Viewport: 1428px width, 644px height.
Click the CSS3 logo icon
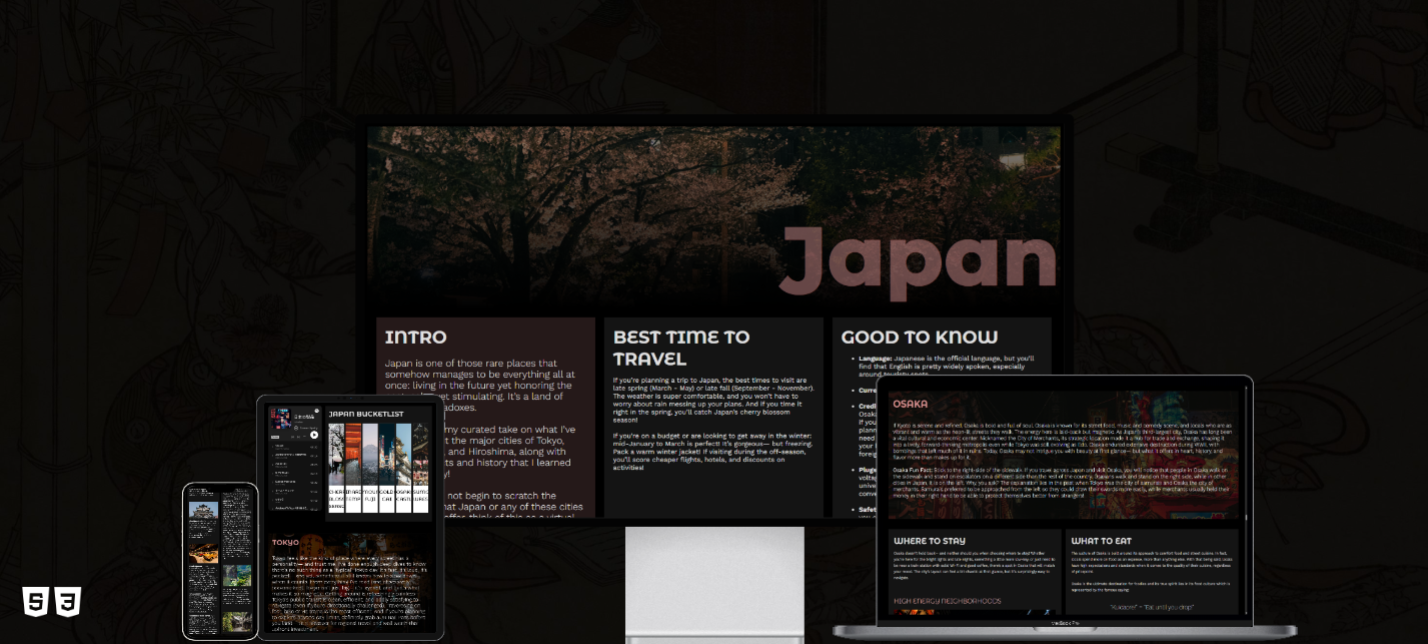(68, 601)
